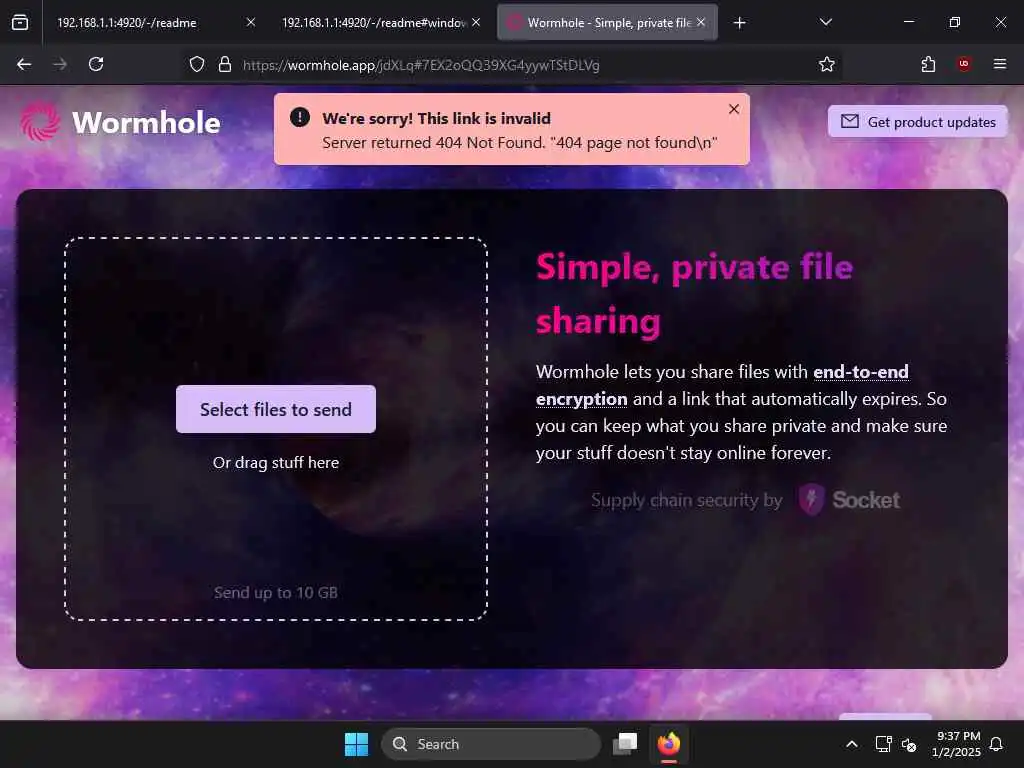Click the 'We're sorry! This link is invalid' text
This screenshot has height=768, width=1024.
(x=436, y=118)
